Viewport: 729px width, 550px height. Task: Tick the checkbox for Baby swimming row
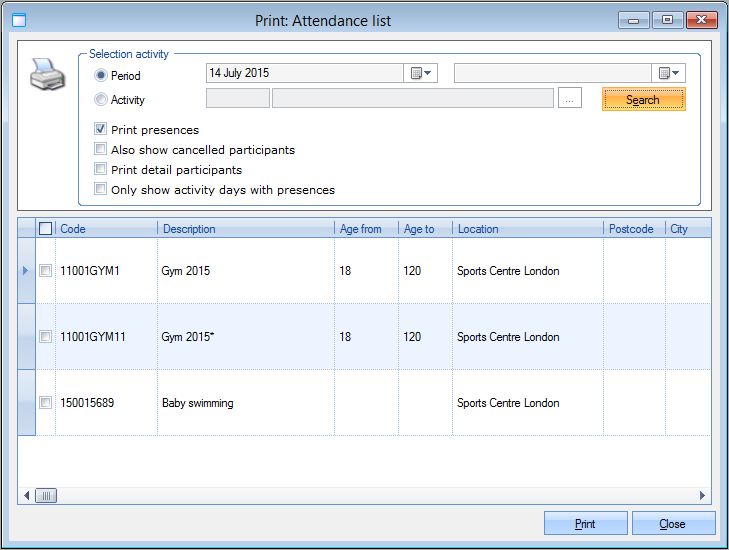pos(45,403)
